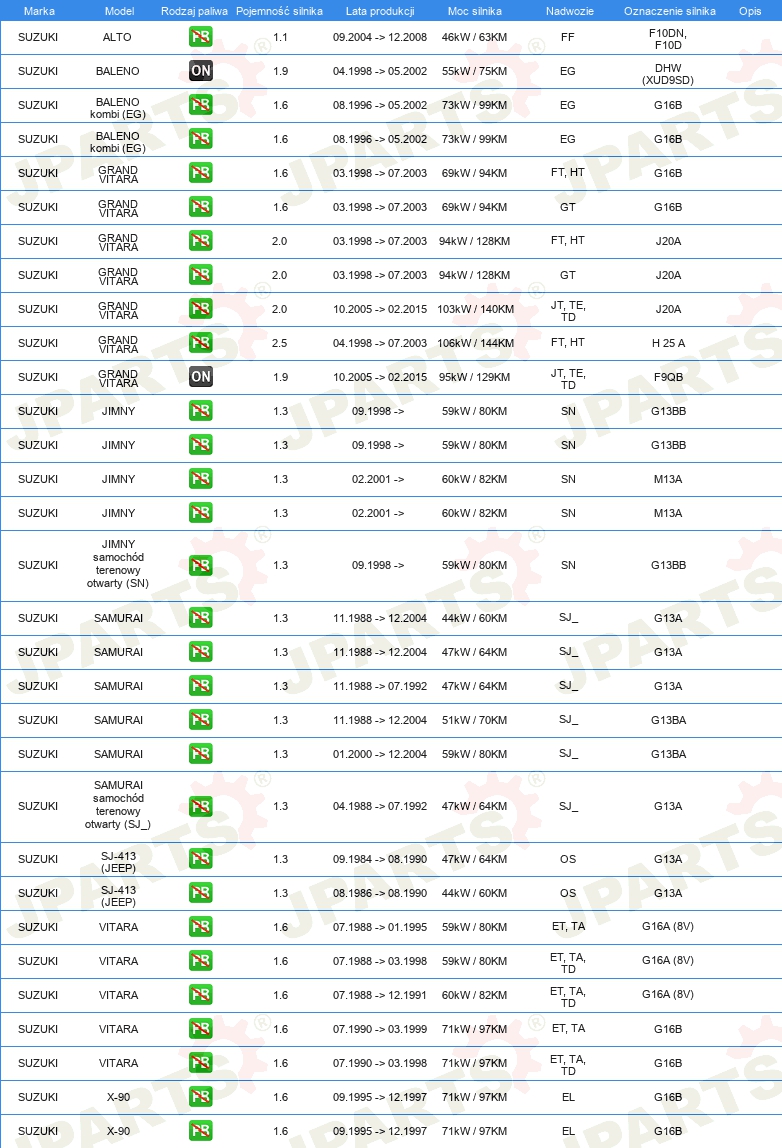Select the date range 09.1984 -> 08.1990
The image size is (782, 1148).
(x=380, y=859)
